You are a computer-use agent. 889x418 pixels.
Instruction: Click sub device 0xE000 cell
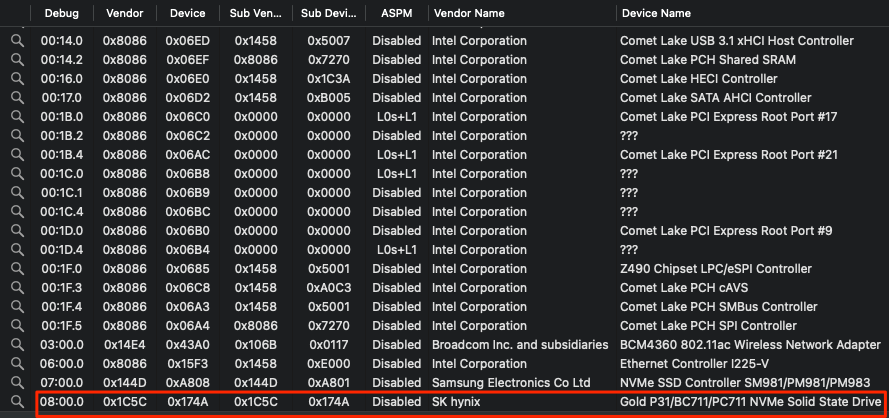click(329, 364)
